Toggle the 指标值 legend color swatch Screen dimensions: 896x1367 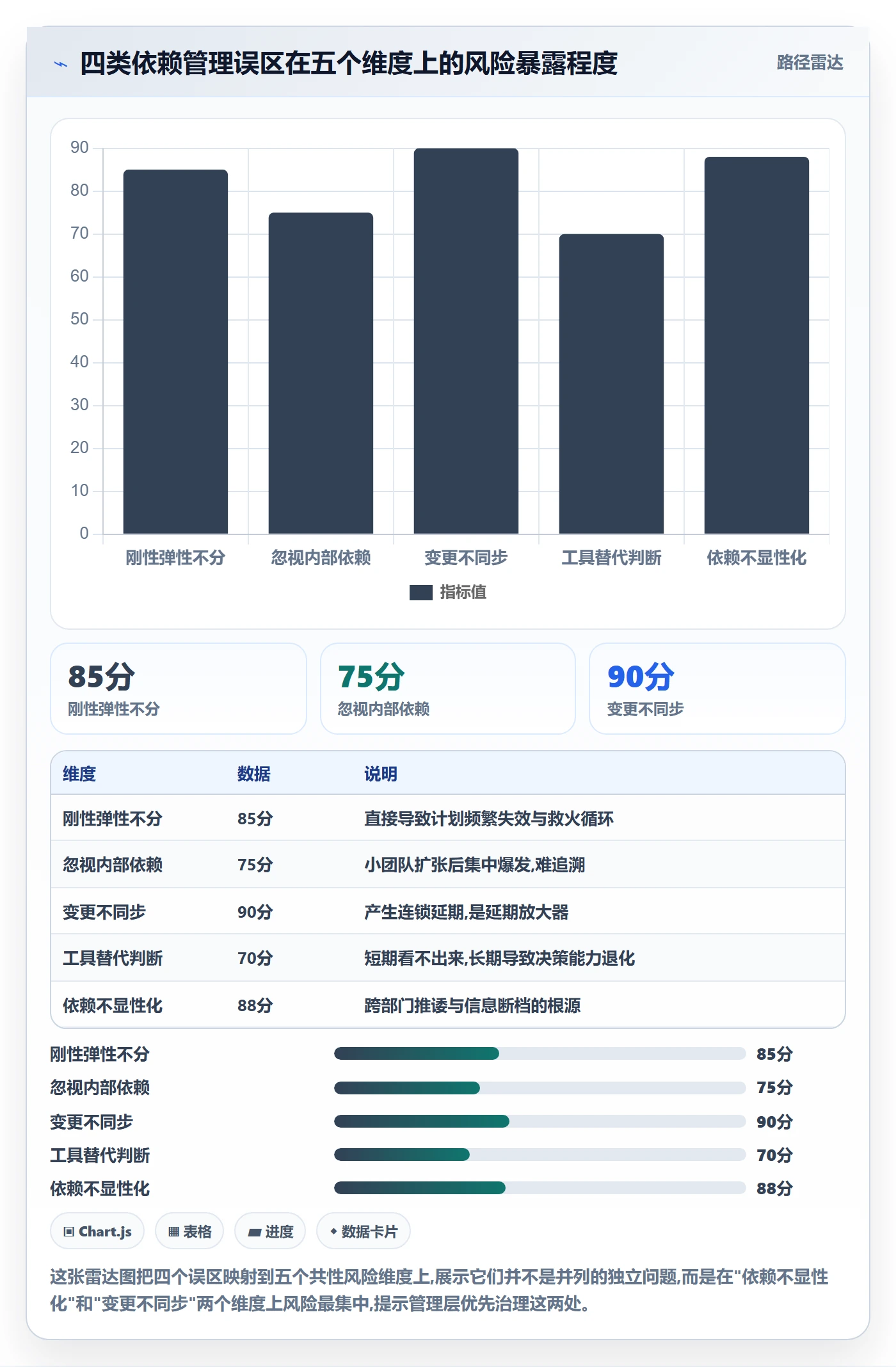tap(420, 593)
